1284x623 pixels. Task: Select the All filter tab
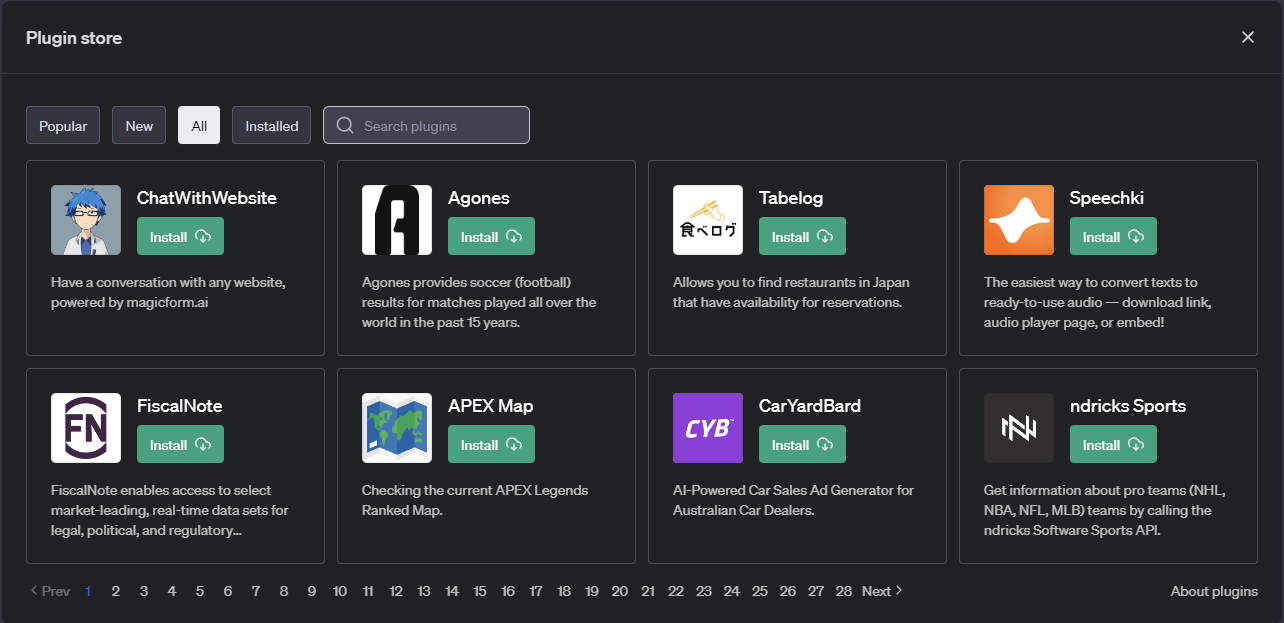pos(199,126)
